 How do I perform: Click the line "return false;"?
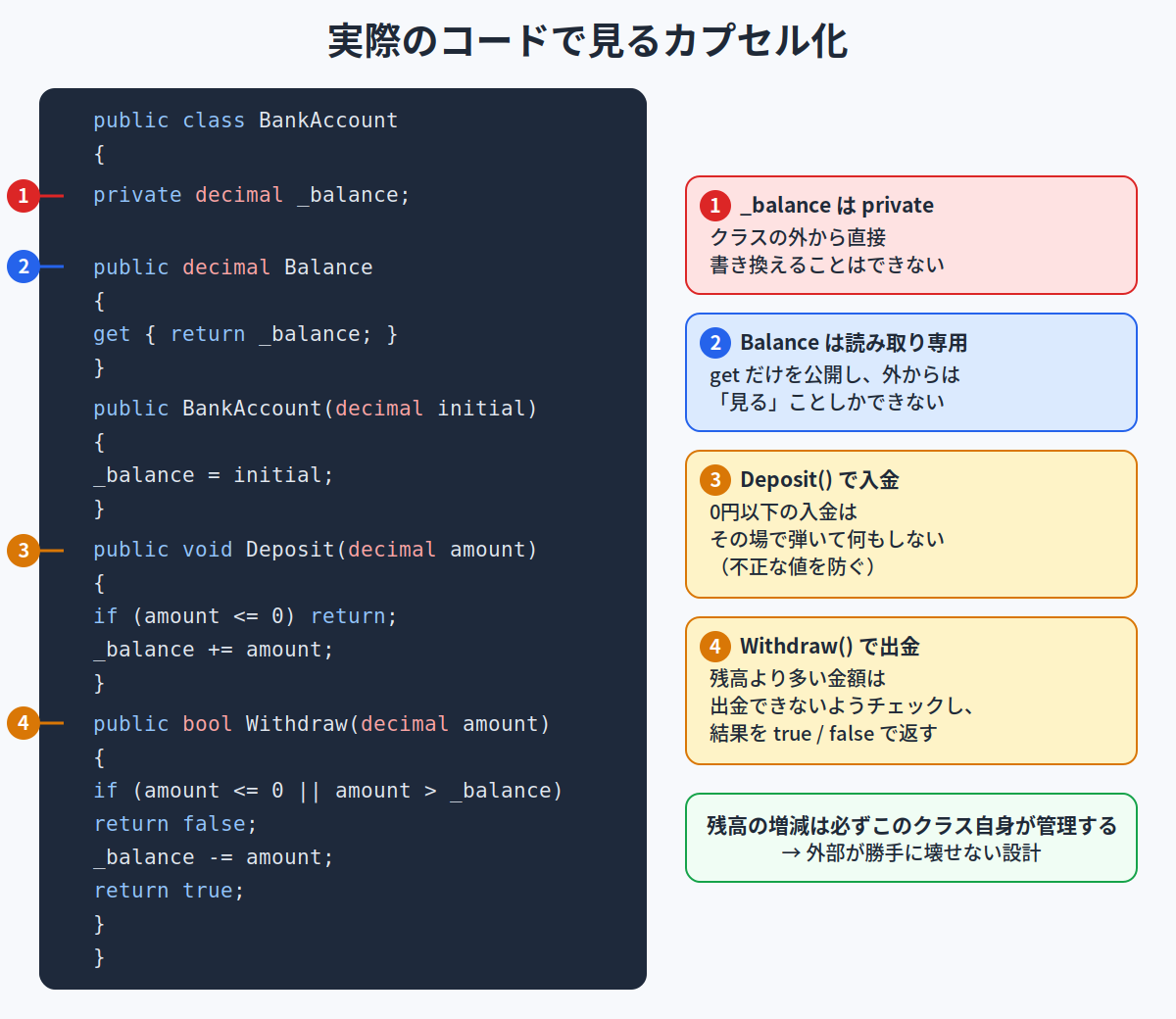[x=175, y=824]
